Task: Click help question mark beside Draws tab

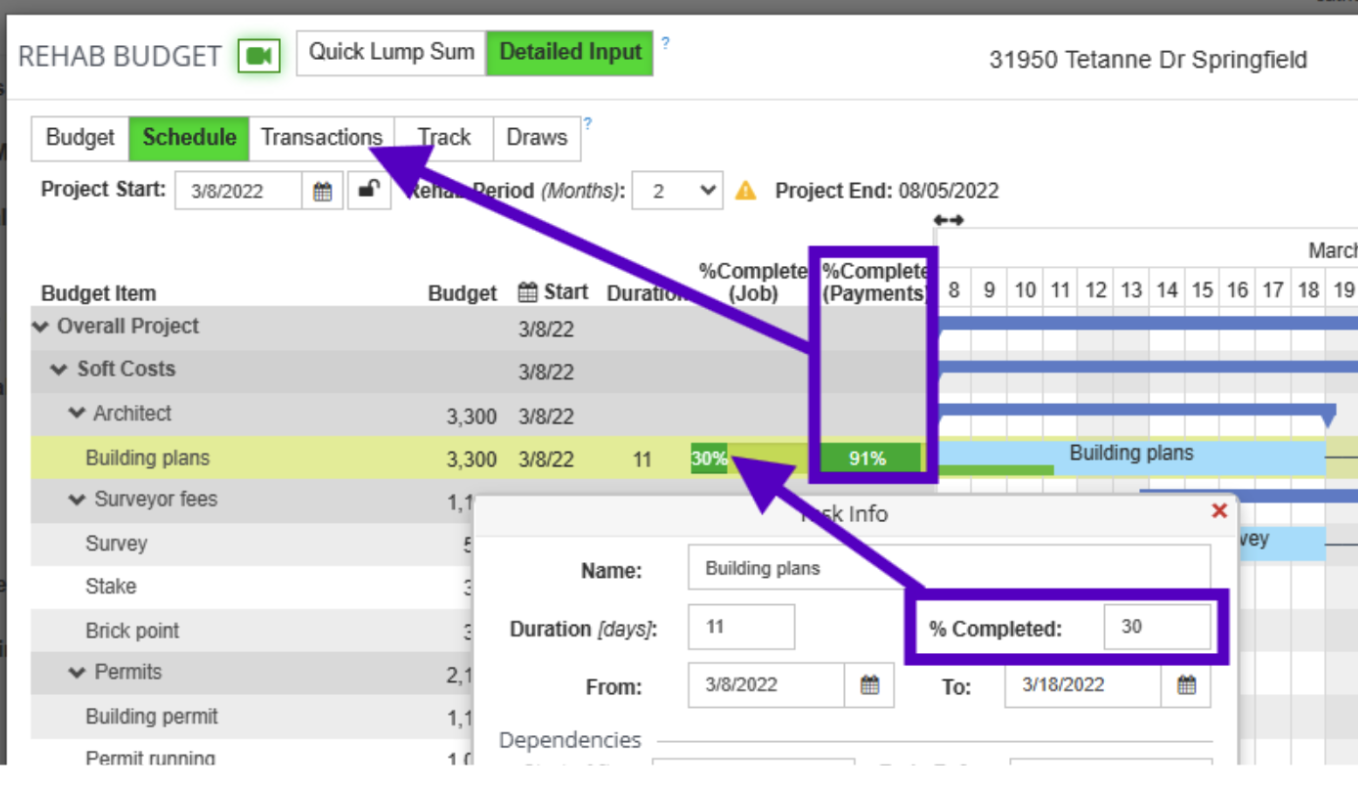Action: (x=588, y=124)
